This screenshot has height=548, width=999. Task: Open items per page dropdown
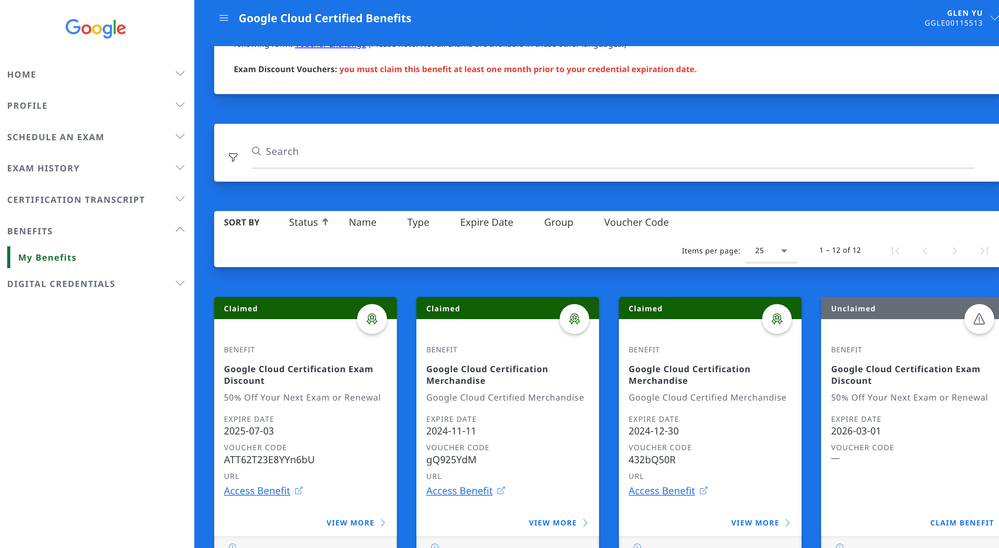771,250
